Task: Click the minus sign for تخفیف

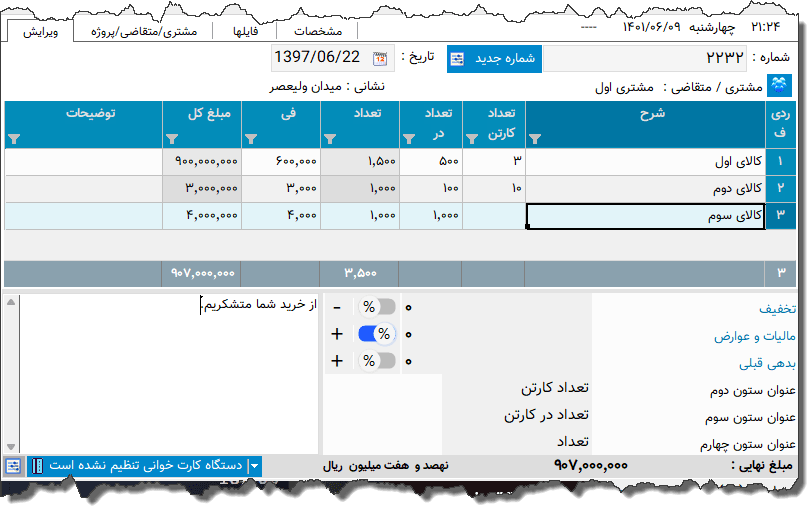Action: [x=337, y=307]
